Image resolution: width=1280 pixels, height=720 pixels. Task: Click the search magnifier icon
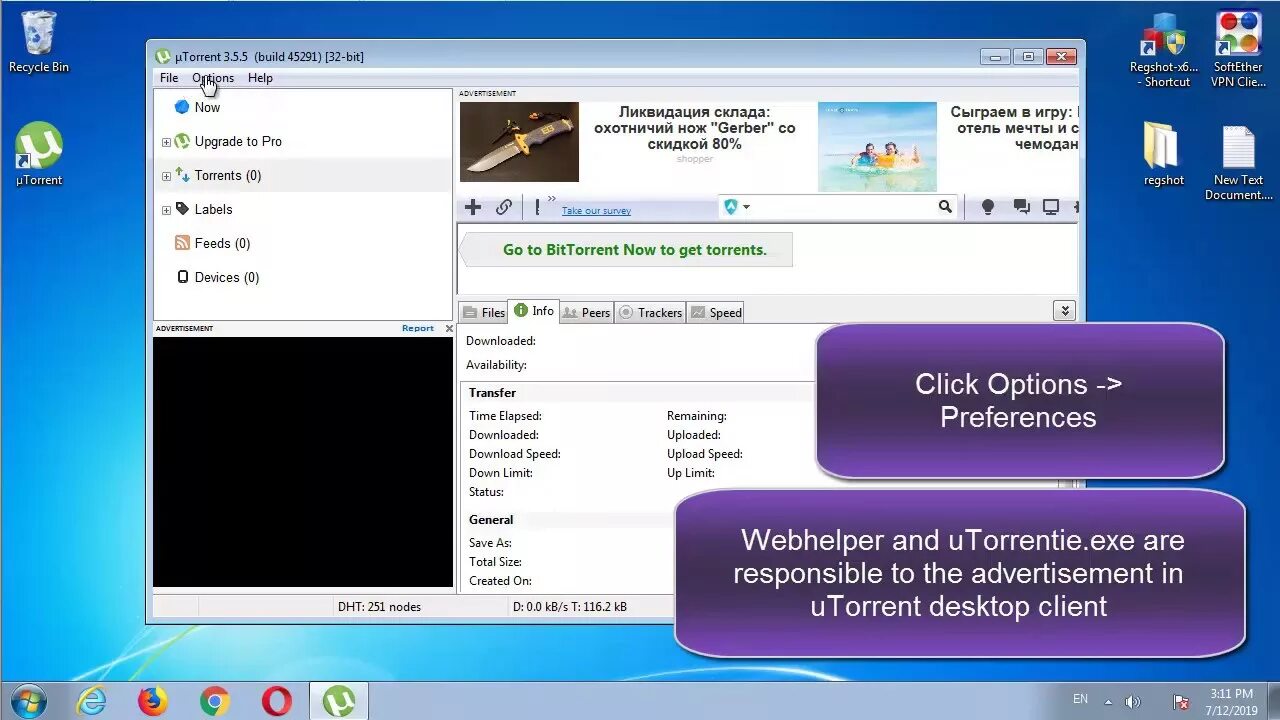click(x=945, y=207)
